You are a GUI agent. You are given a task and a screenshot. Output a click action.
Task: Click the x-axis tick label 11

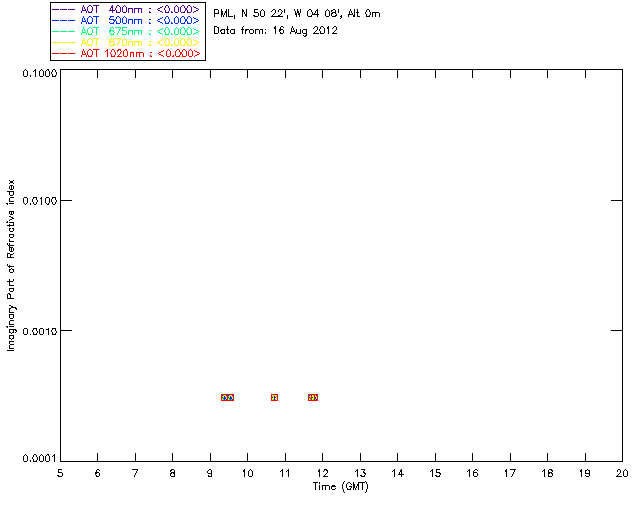click(x=285, y=473)
